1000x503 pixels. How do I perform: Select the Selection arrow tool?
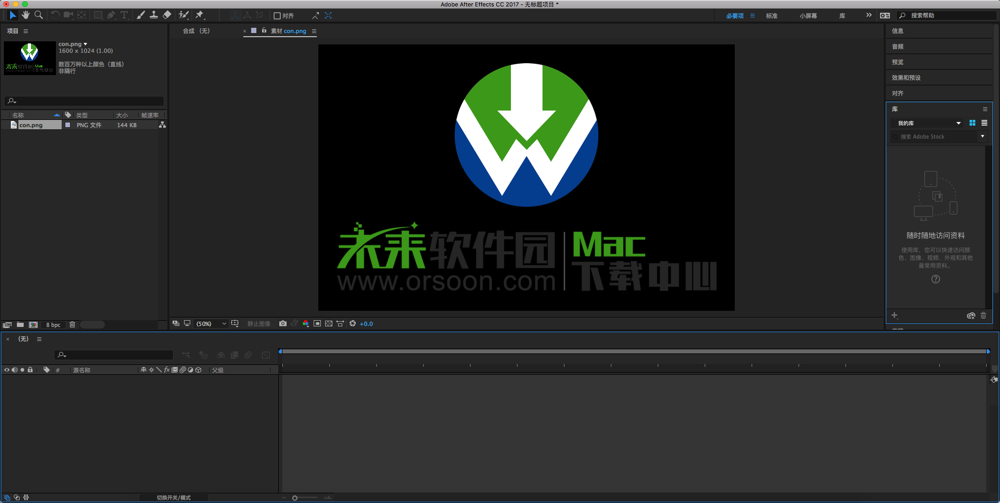click(x=13, y=15)
